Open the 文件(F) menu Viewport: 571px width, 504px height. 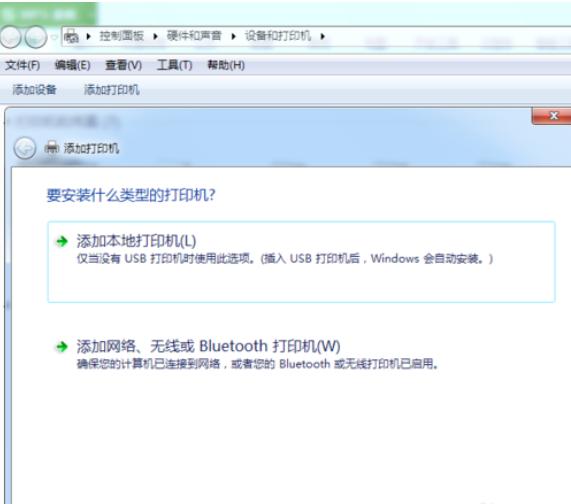pos(23,66)
